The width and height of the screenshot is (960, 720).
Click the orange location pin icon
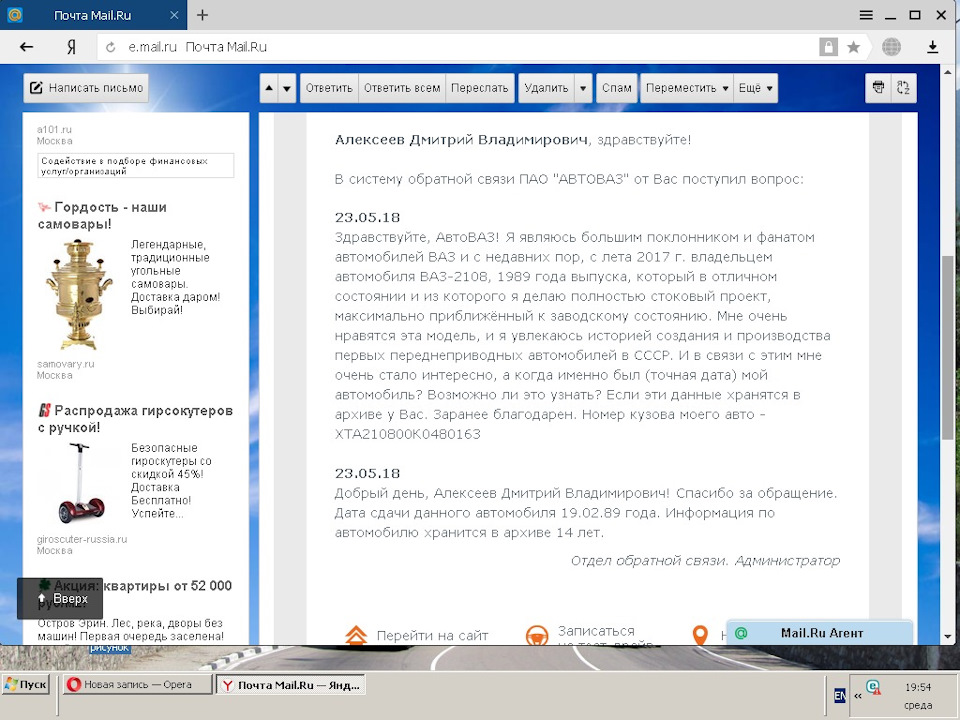point(700,635)
